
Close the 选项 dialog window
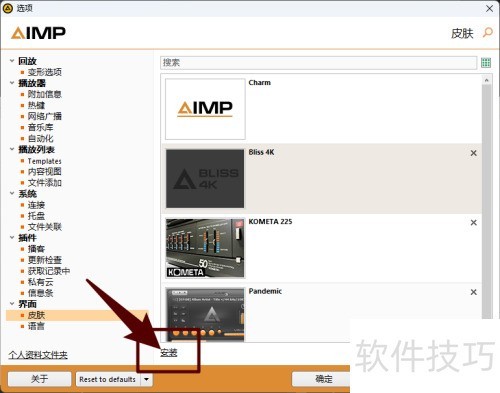click(489, 8)
